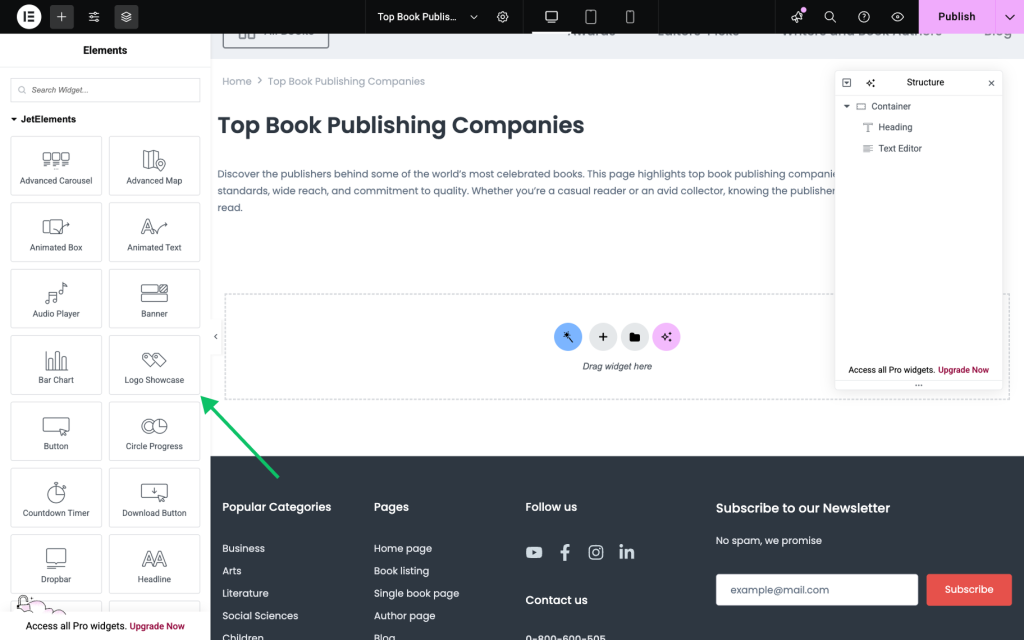The image size is (1024, 640).
Task: Click Upgrade Now in the Elements panel
Action: [157, 626]
